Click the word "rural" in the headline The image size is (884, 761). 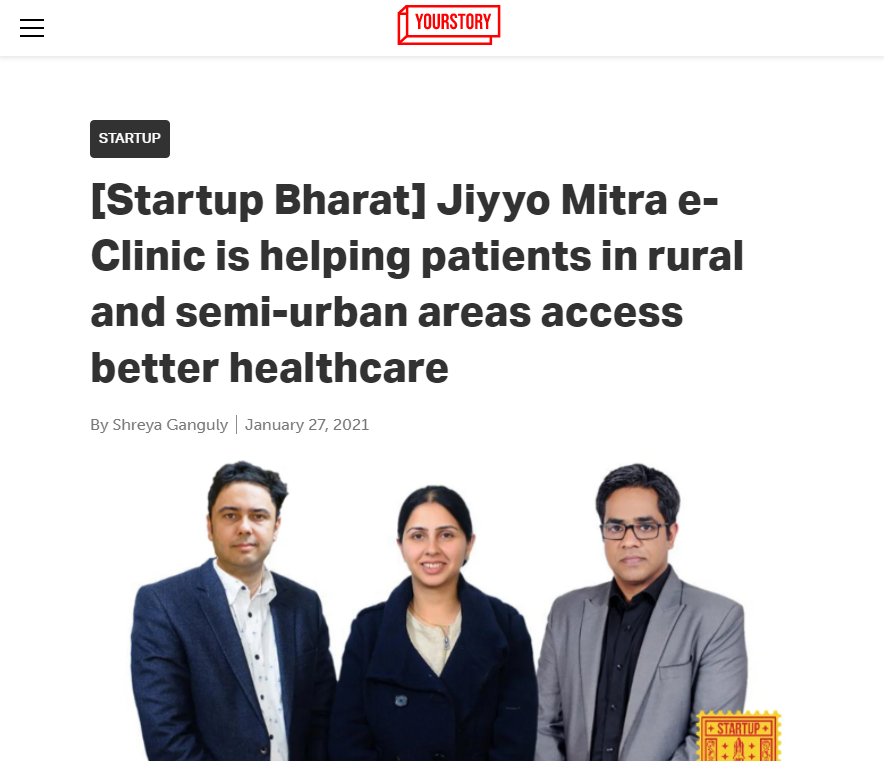695,256
